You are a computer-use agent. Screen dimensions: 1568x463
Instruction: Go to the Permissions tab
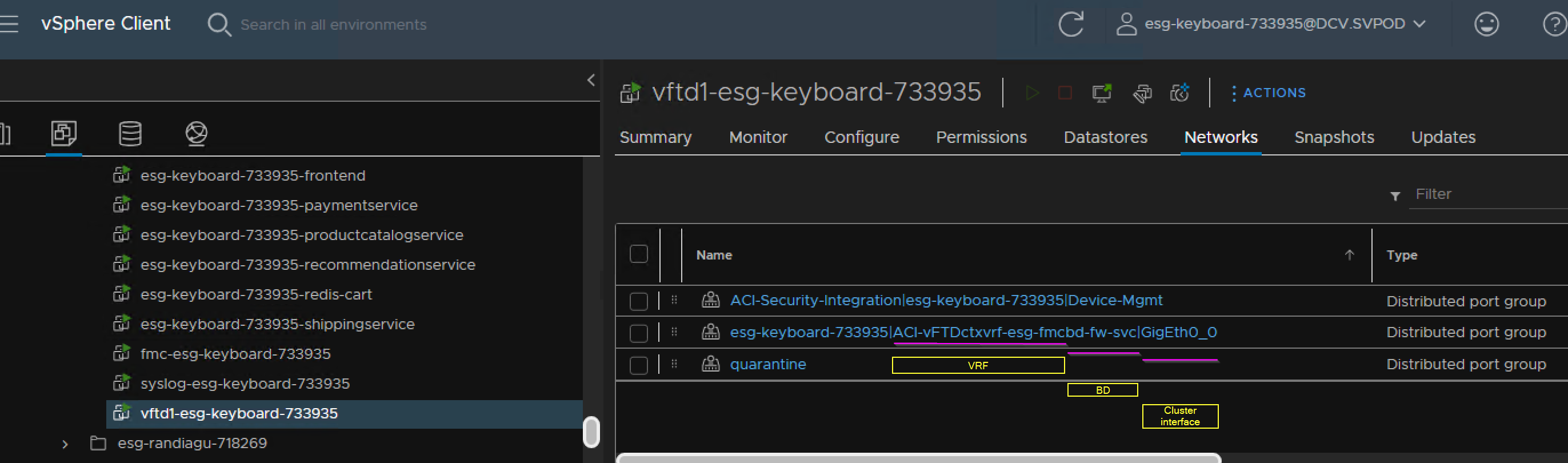tap(981, 138)
